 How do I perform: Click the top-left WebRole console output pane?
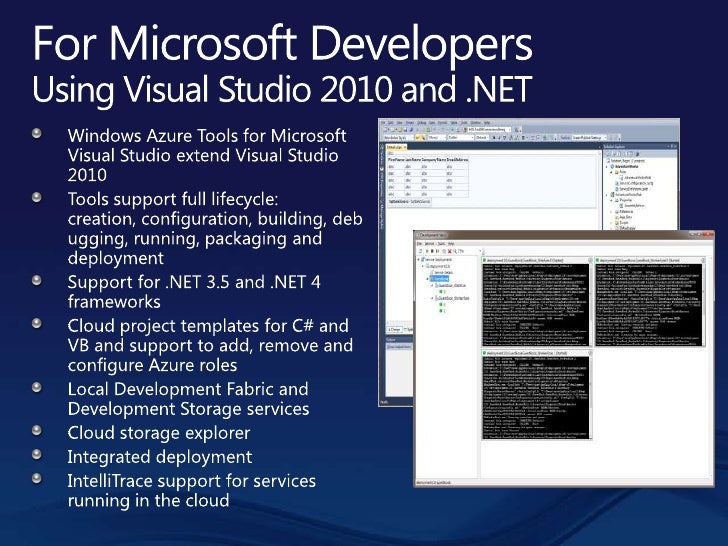[536, 305]
